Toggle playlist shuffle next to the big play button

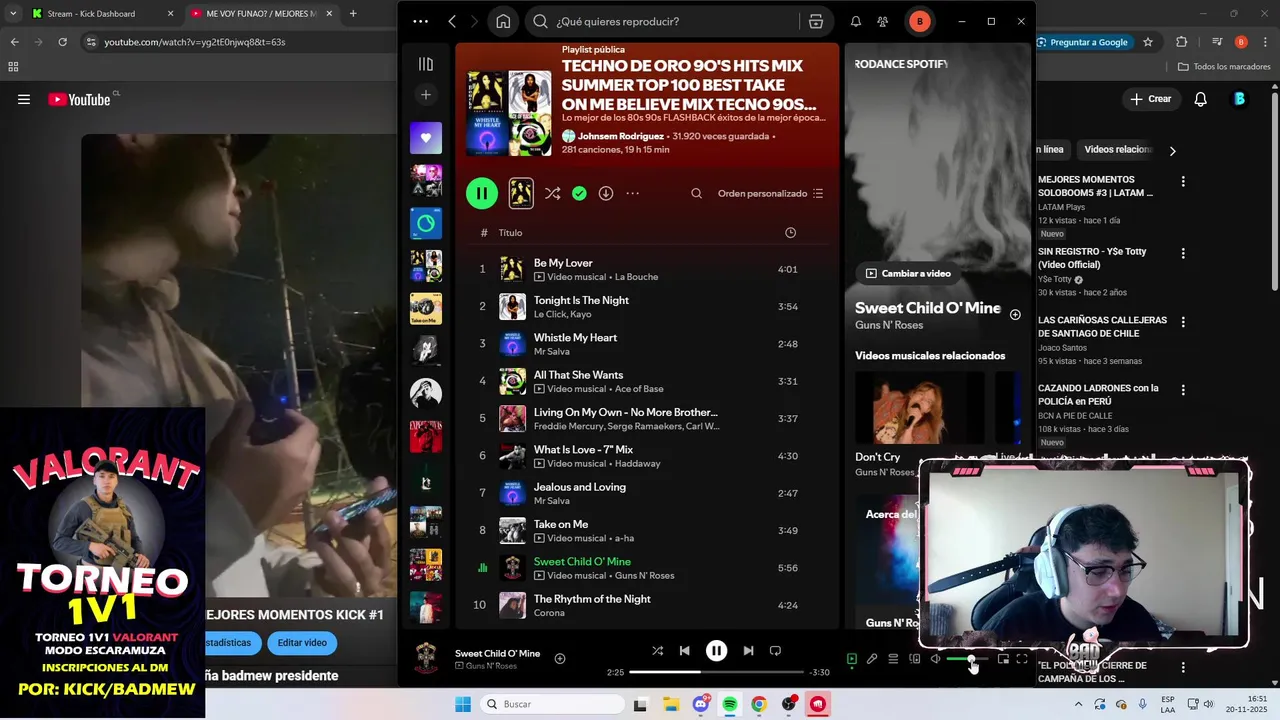click(552, 193)
